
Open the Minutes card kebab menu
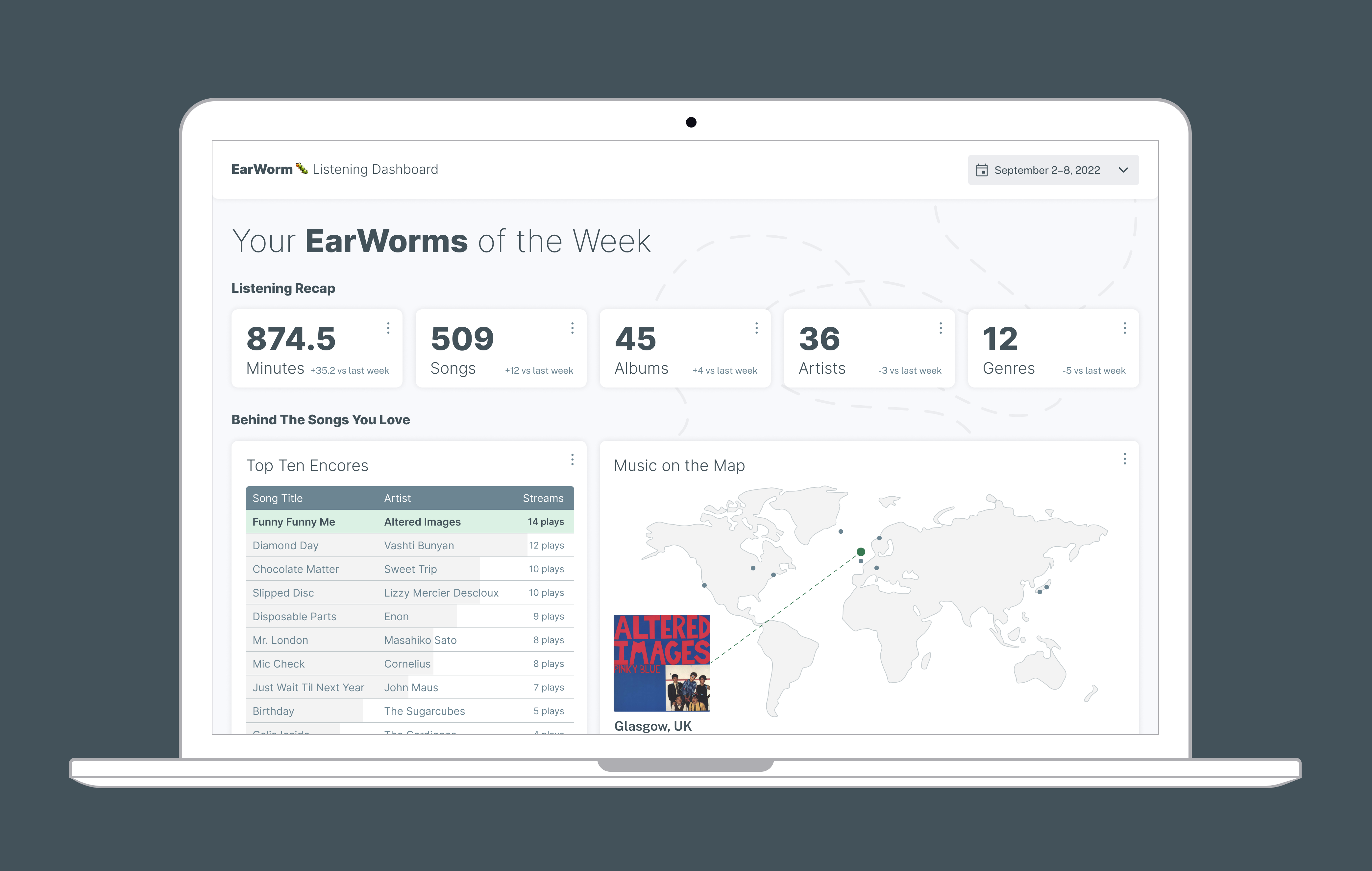pyautogui.click(x=388, y=328)
